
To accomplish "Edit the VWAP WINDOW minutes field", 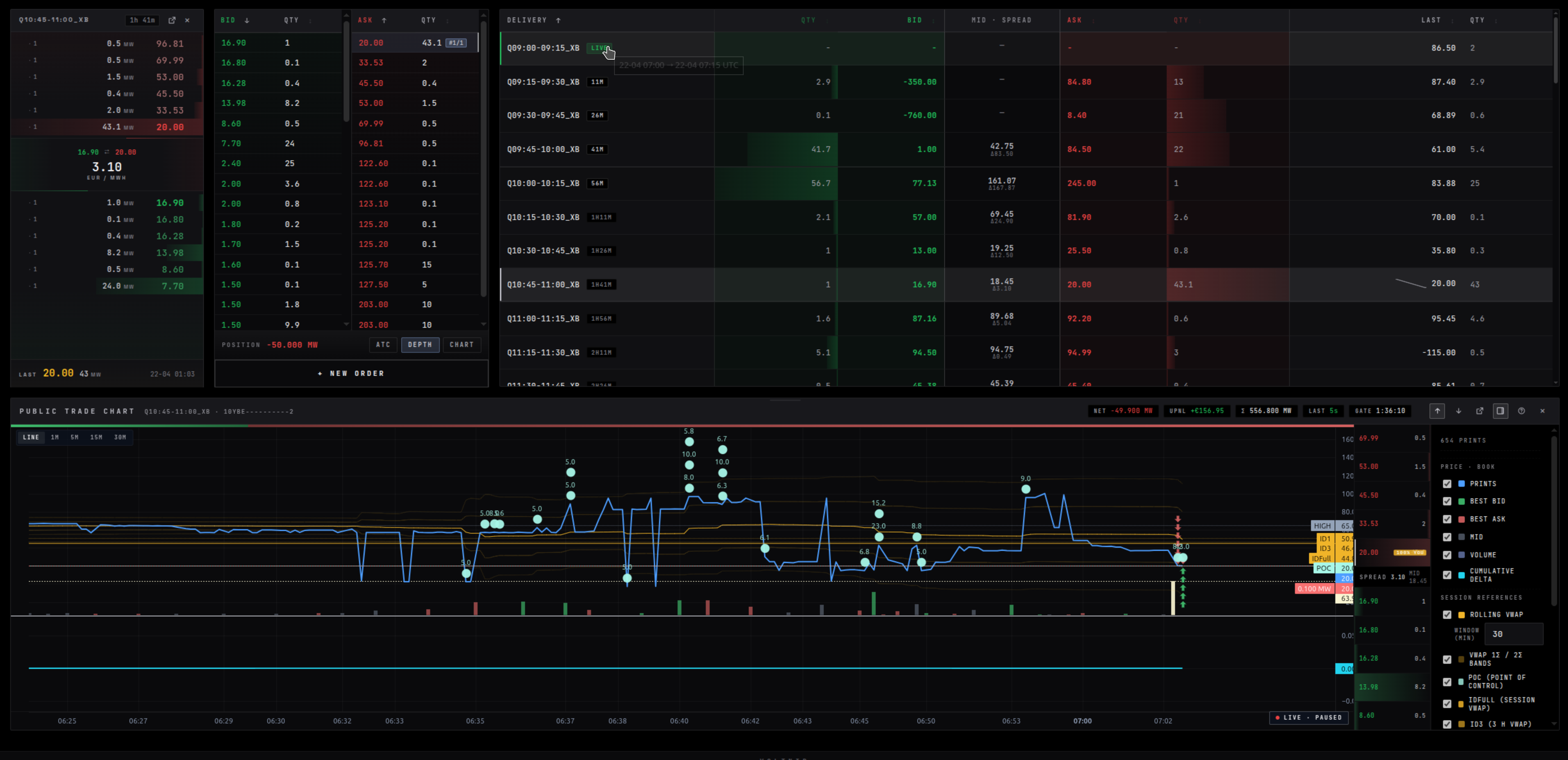I will pyautogui.click(x=1514, y=634).
